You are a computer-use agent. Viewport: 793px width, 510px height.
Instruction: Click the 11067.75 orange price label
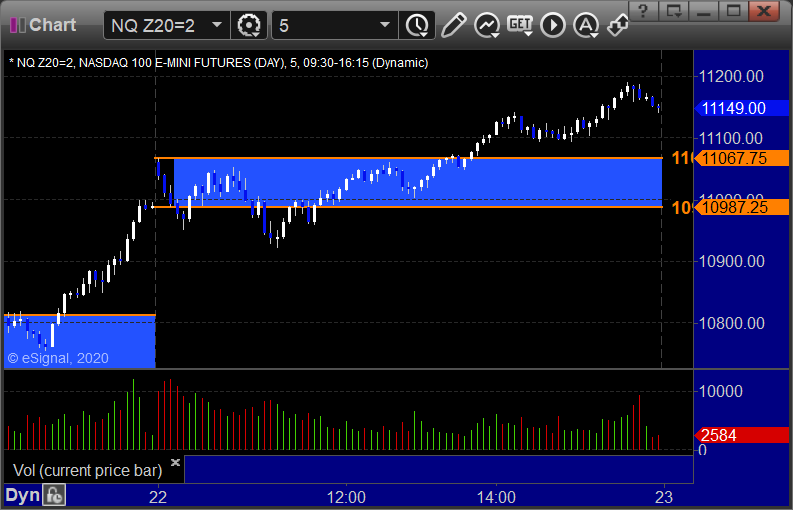[741, 158]
